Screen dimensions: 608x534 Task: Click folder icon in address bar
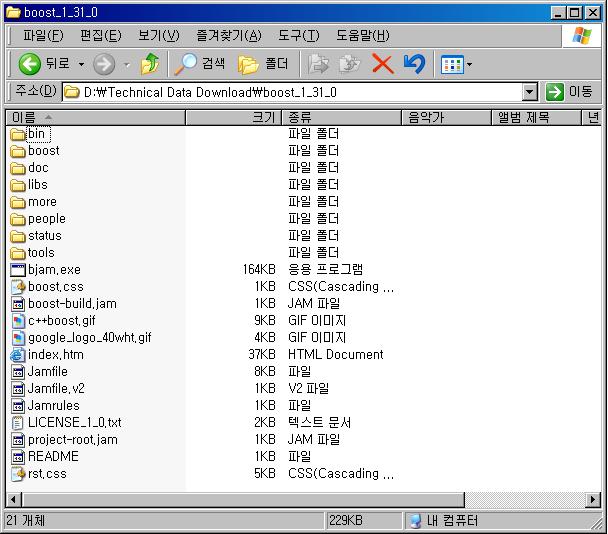(x=72, y=92)
